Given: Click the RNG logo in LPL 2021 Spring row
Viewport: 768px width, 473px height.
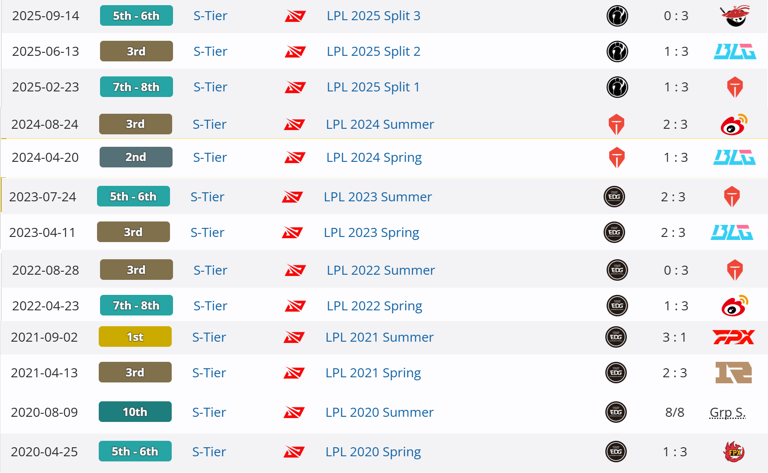Looking at the screenshot, I should click(733, 373).
